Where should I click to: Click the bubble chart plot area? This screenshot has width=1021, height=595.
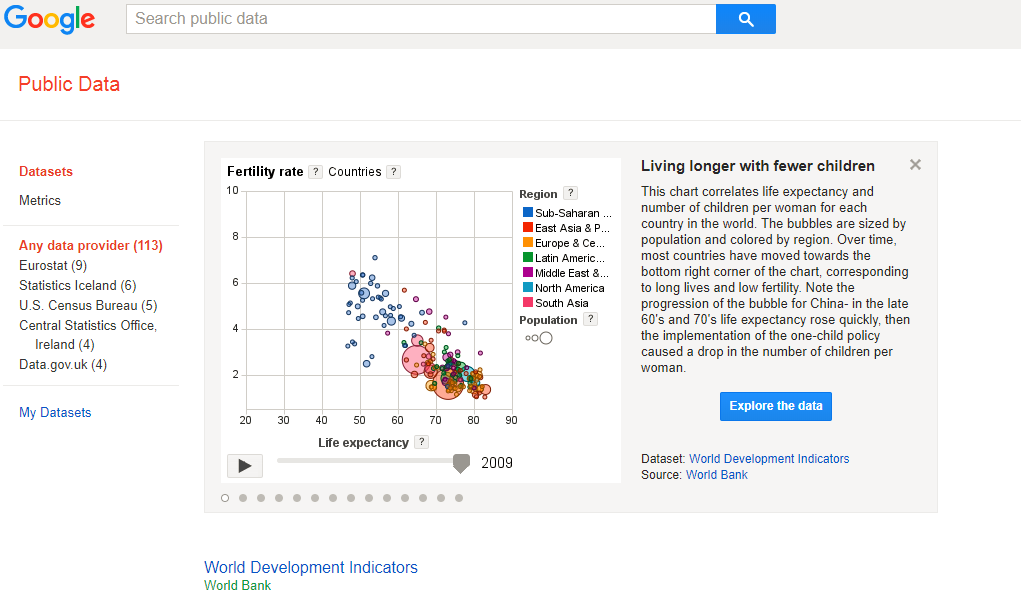tap(379, 301)
